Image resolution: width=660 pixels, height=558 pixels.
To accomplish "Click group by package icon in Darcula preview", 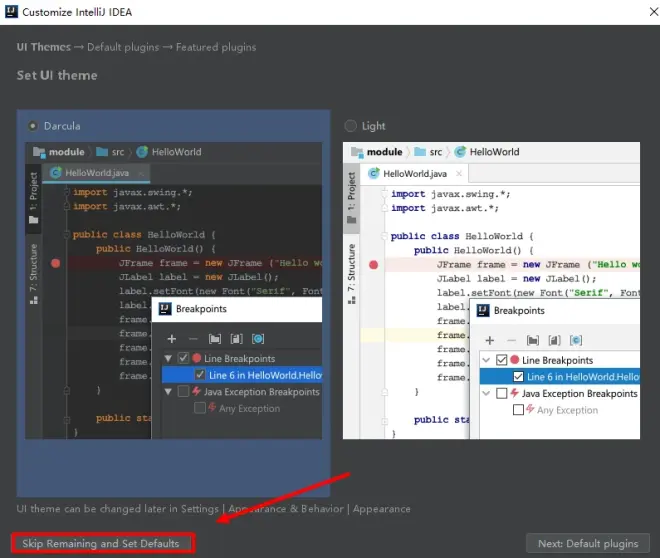I will coord(215,339).
